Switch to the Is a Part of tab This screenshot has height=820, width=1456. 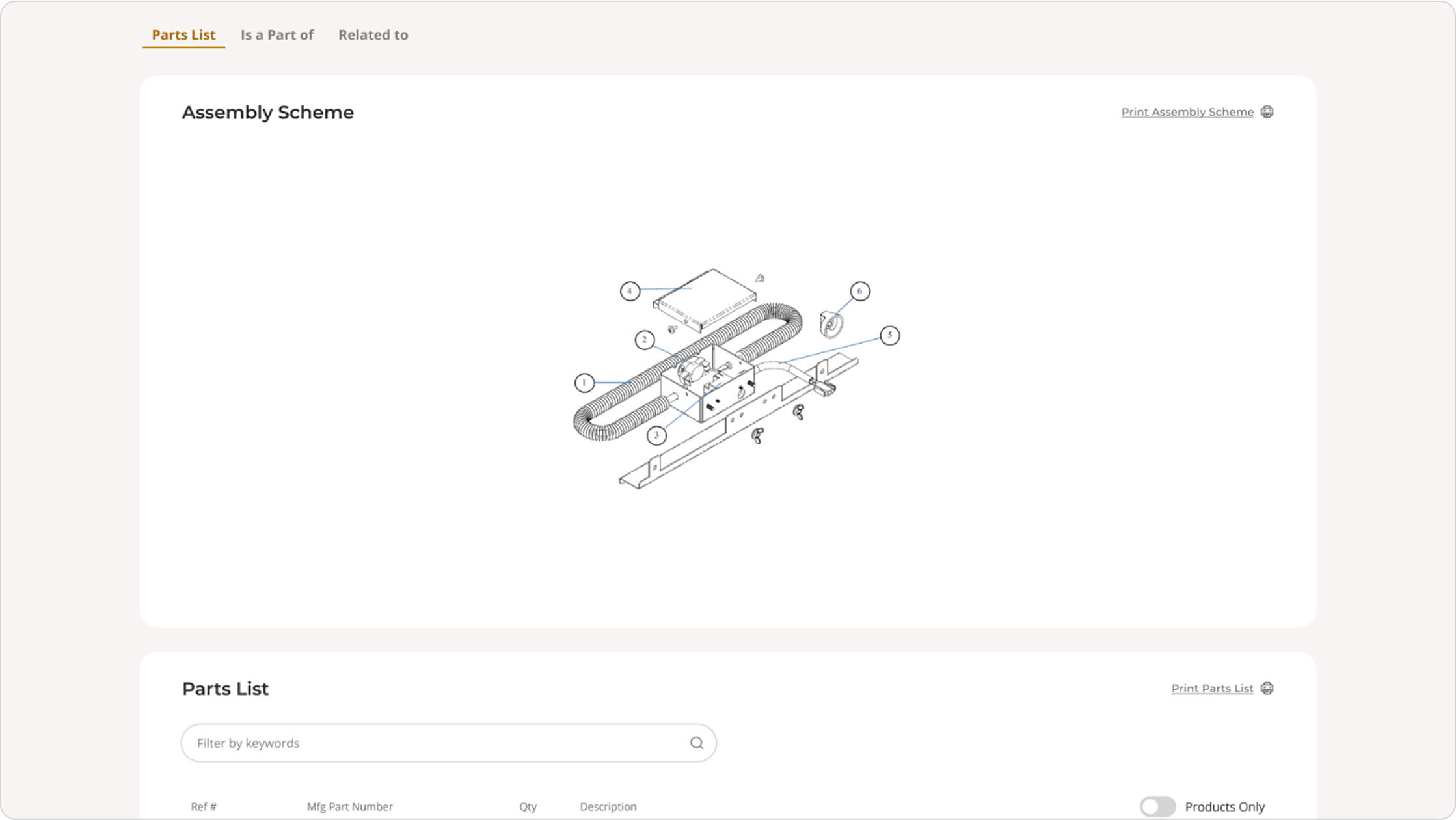[x=276, y=35]
